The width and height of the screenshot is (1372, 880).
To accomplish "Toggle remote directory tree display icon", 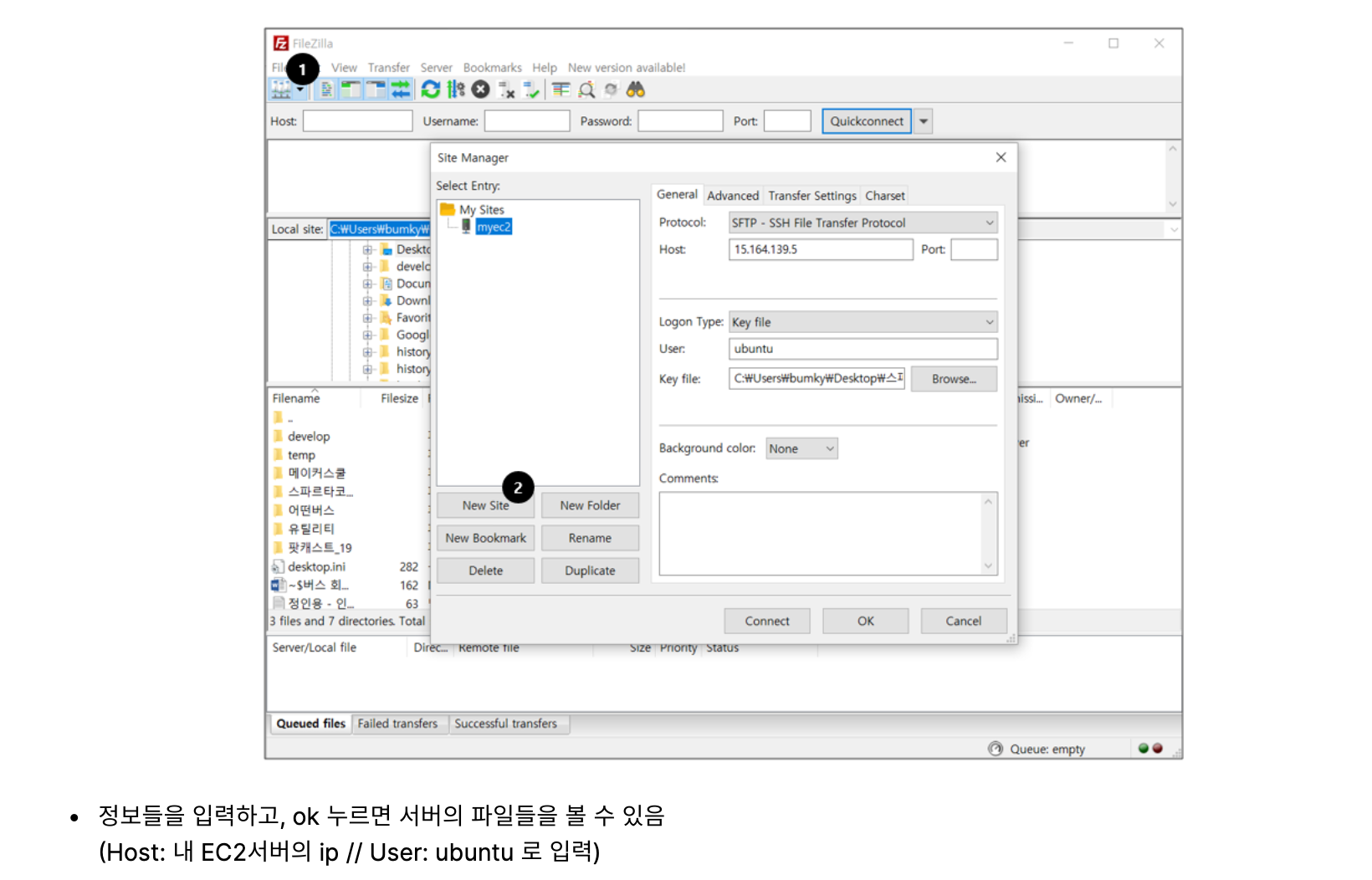I will pyautogui.click(x=376, y=90).
